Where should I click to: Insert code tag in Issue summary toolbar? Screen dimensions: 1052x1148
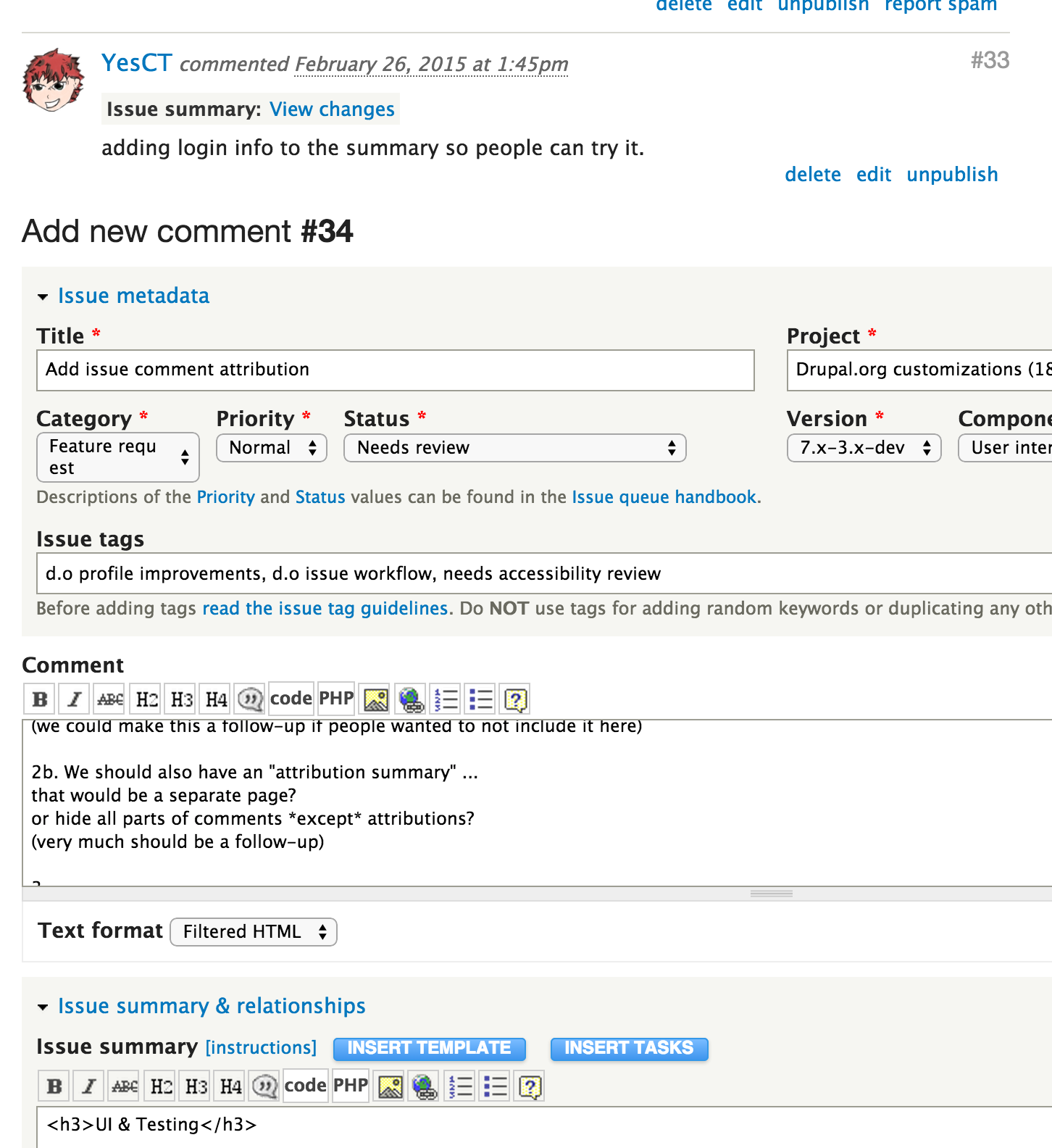[305, 1086]
